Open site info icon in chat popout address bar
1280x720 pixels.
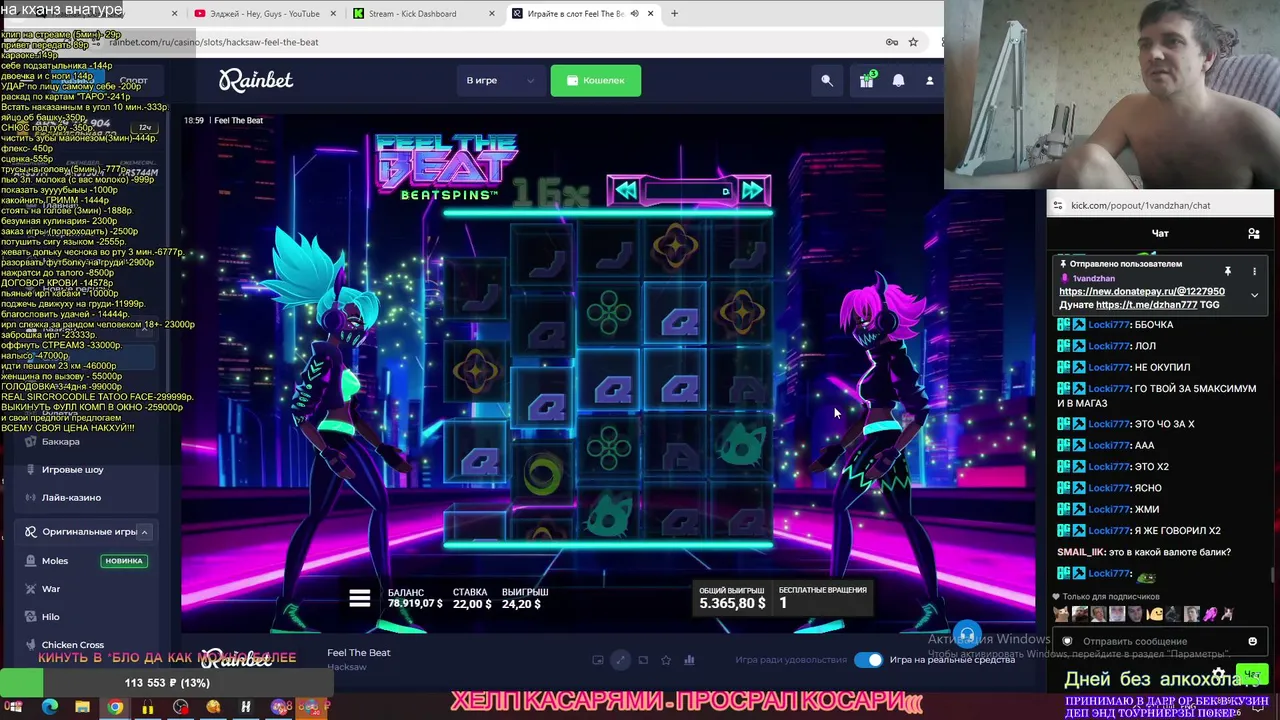tap(1057, 206)
